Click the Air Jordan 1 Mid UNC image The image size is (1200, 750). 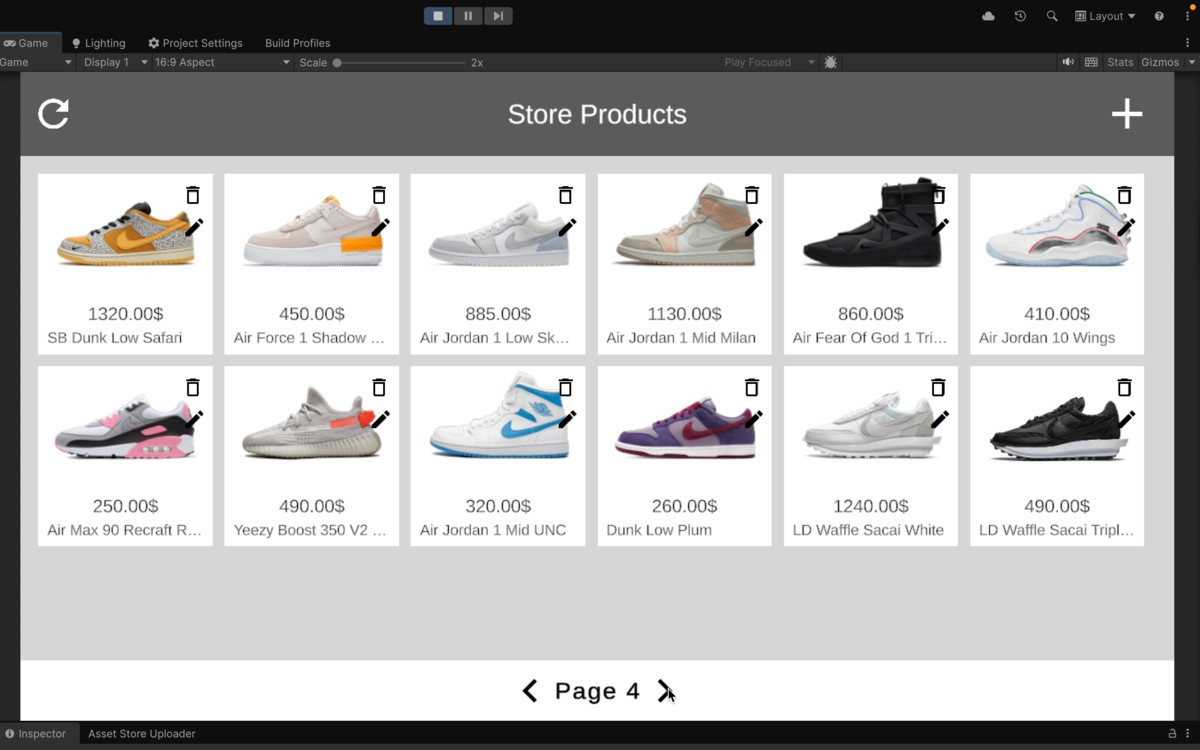(x=497, y=415)
